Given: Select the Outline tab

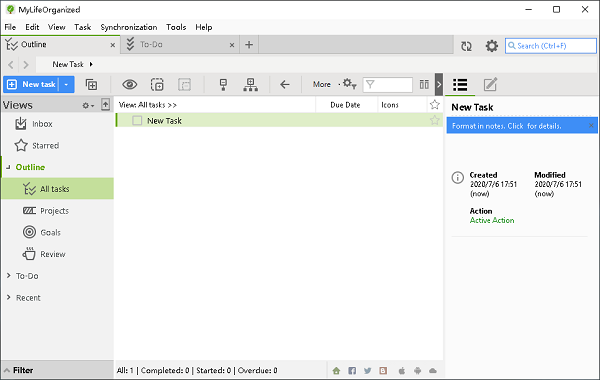Looking at the screenshot, I should click(x=60, y=45).
